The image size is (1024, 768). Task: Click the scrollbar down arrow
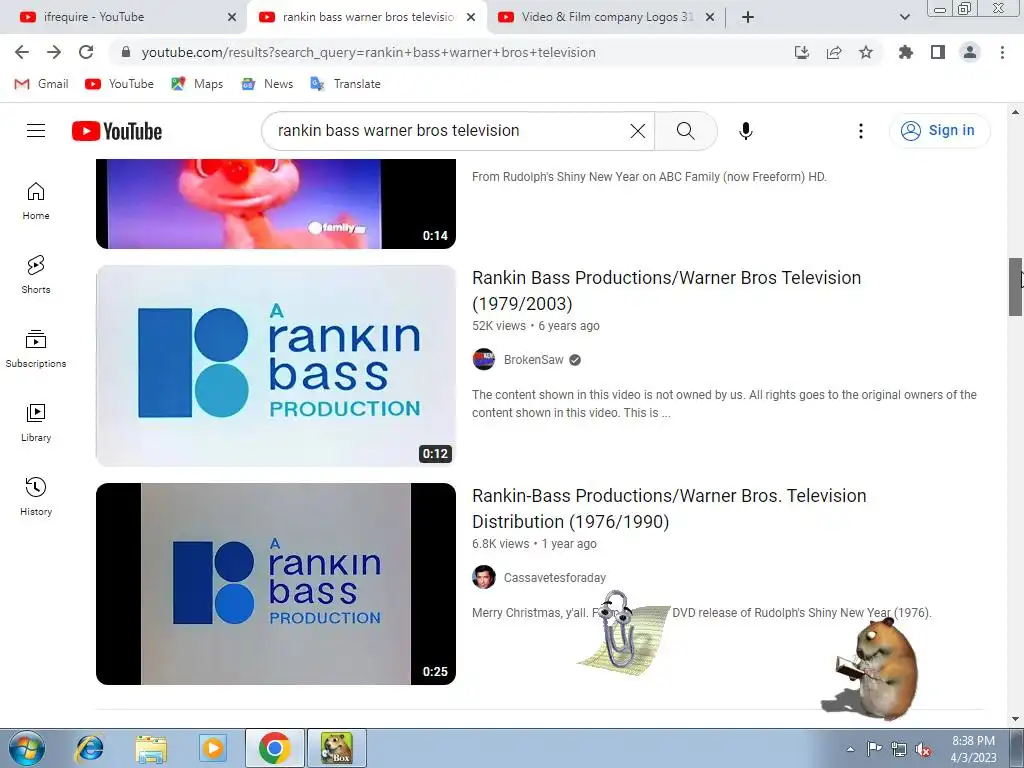1016,719
